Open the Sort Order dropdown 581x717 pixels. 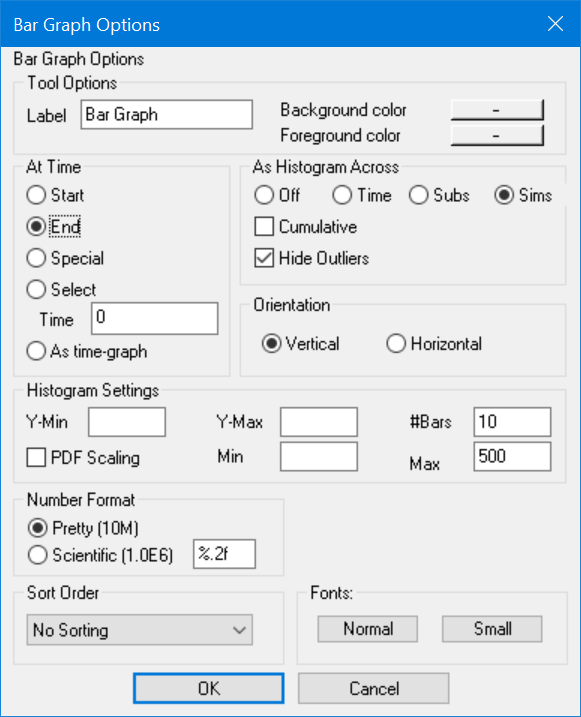[x=139, y=630]
